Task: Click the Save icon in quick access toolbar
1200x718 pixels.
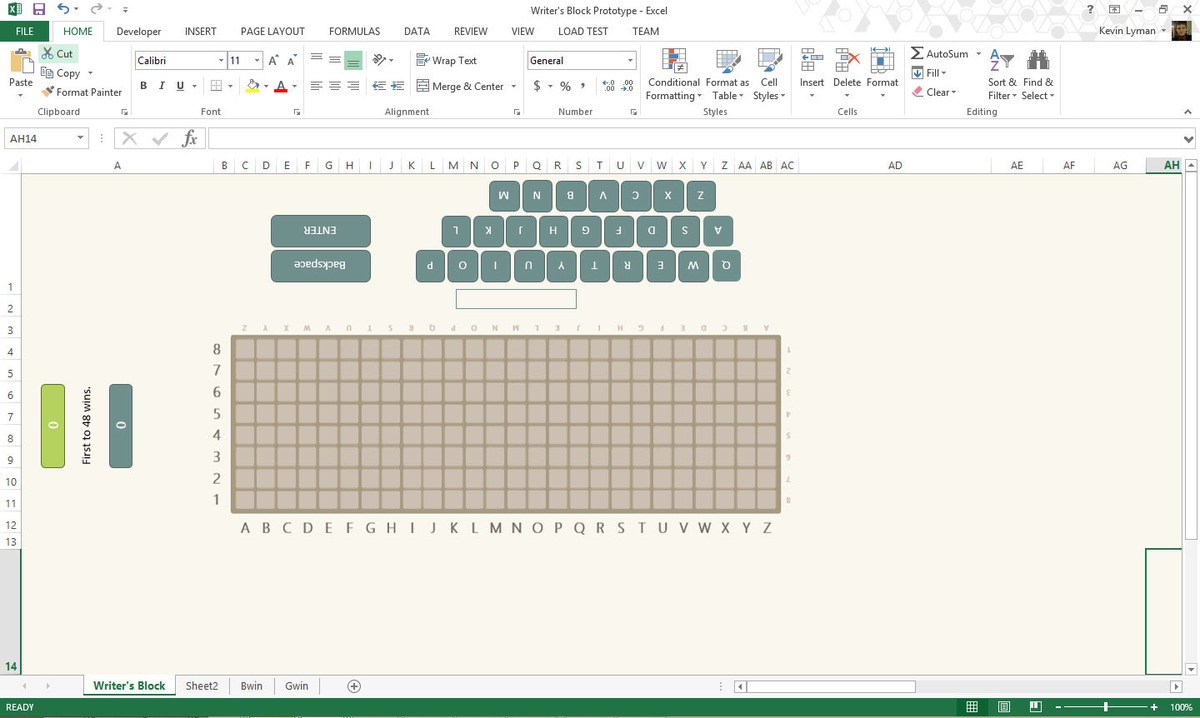Action: click(x=38, y=9)
